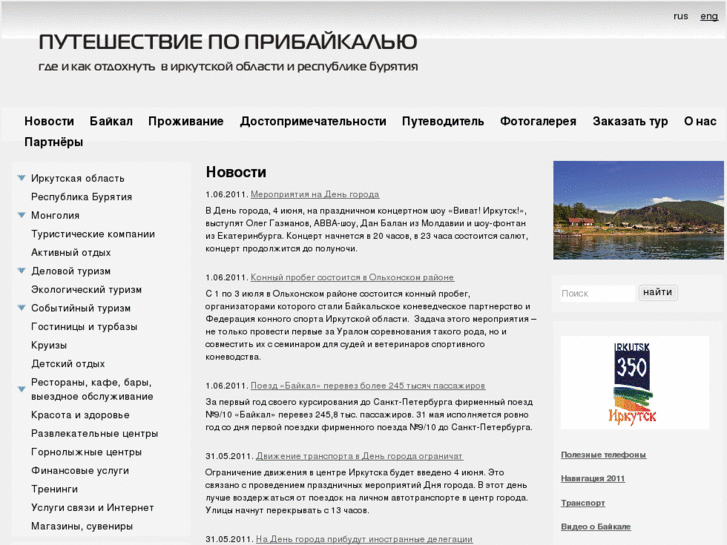Click the Поиск search input field
The image size is (727, 545).
(x=596, y=293)
